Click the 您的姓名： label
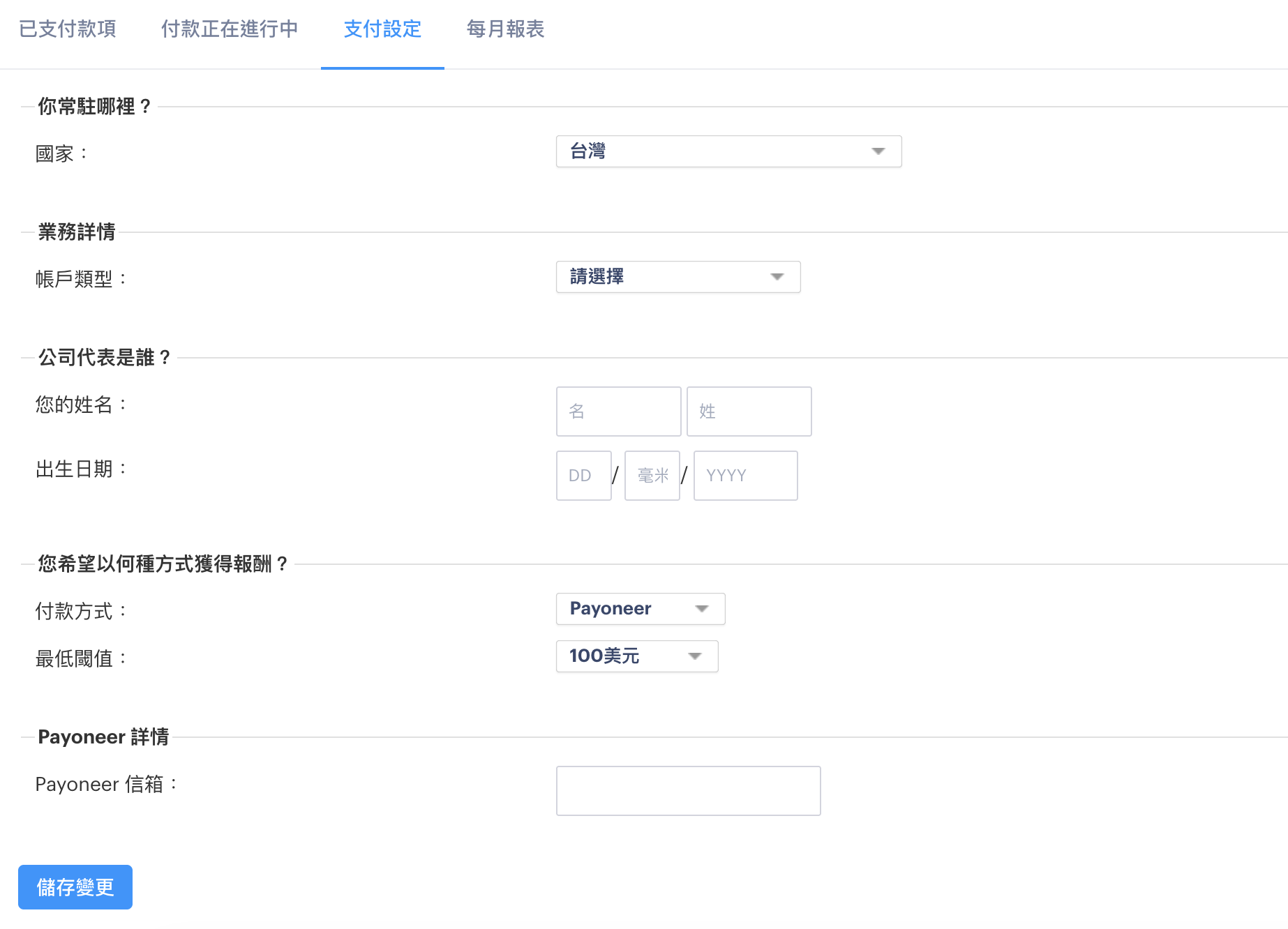 (81, 405)
